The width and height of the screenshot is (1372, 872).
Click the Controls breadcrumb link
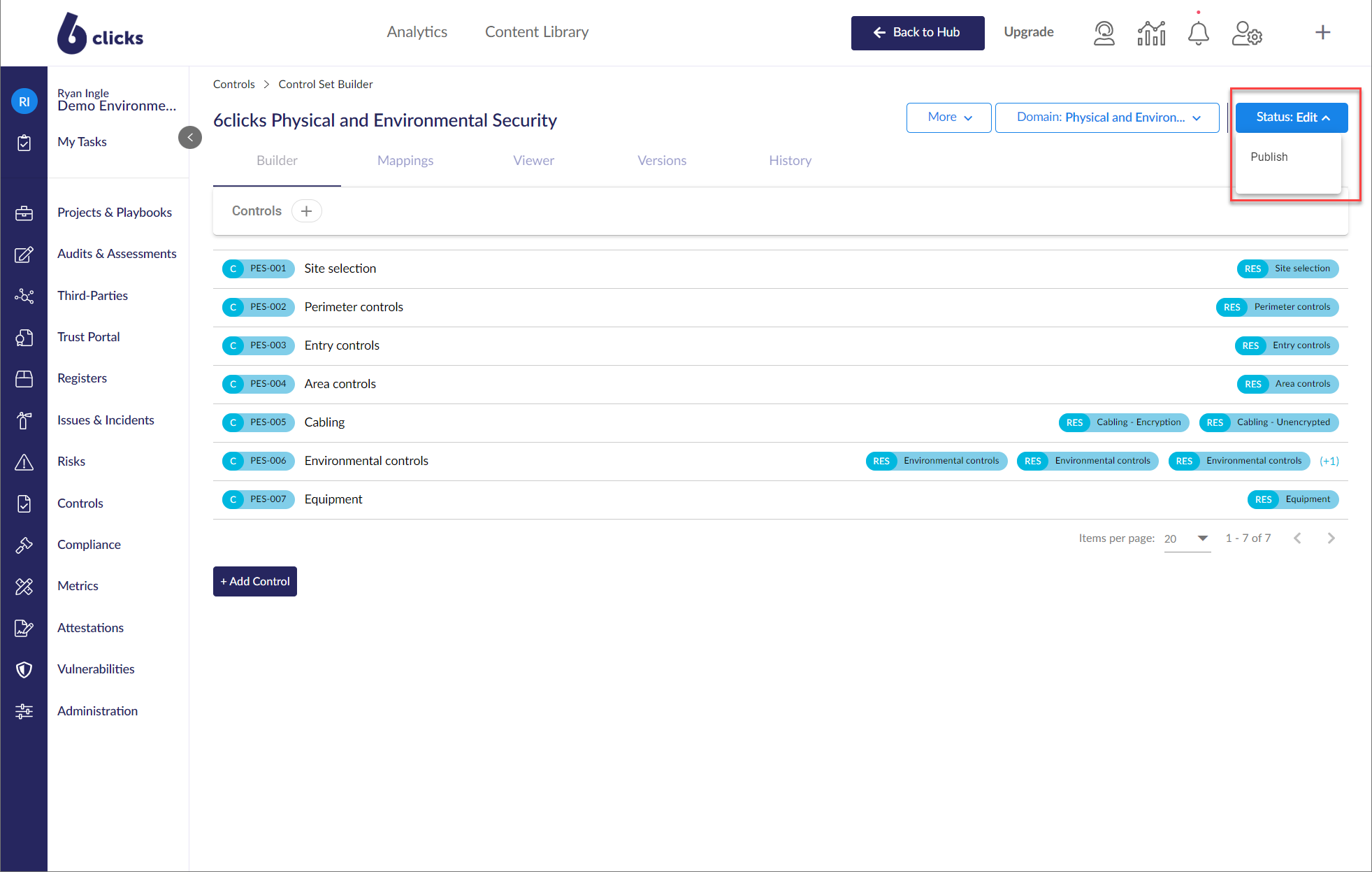[x=233, y=84]
